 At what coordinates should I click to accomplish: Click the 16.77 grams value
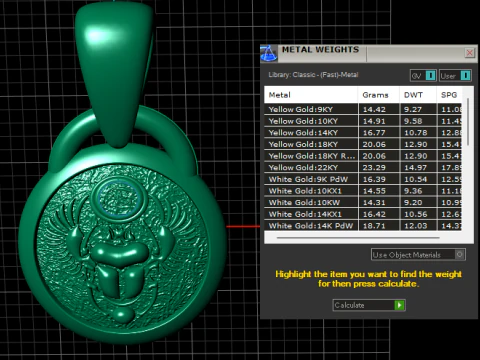374,133
